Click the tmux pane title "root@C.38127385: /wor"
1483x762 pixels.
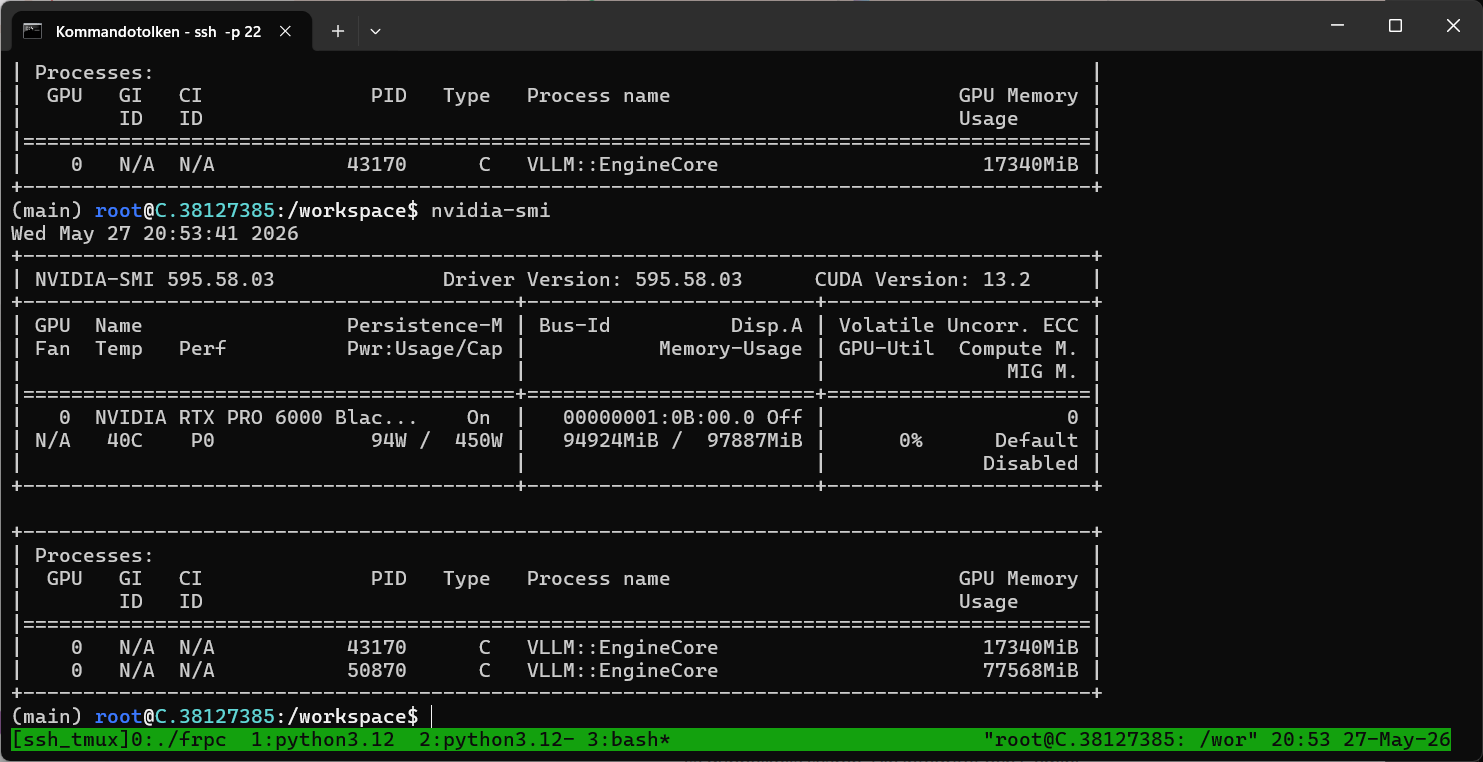[x=1122, y=740]
